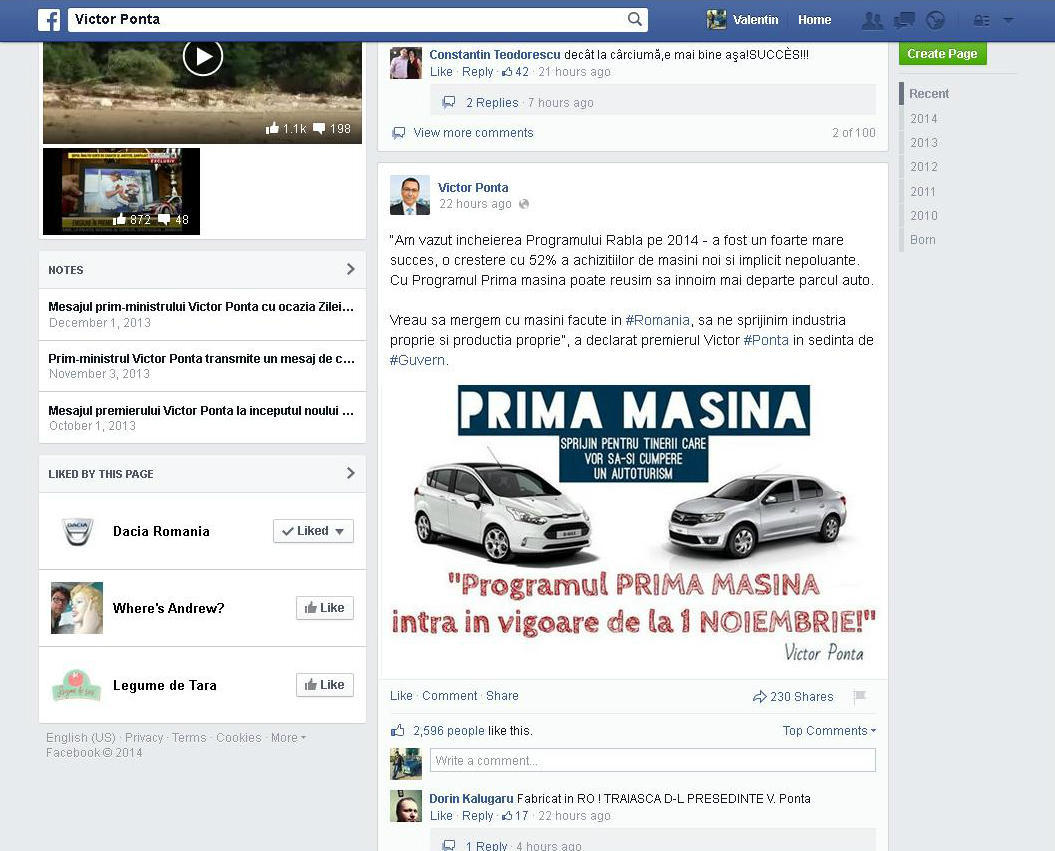1055x851 pixels.
Task: Expand the Notes section chevron
Action: (351, 269)
